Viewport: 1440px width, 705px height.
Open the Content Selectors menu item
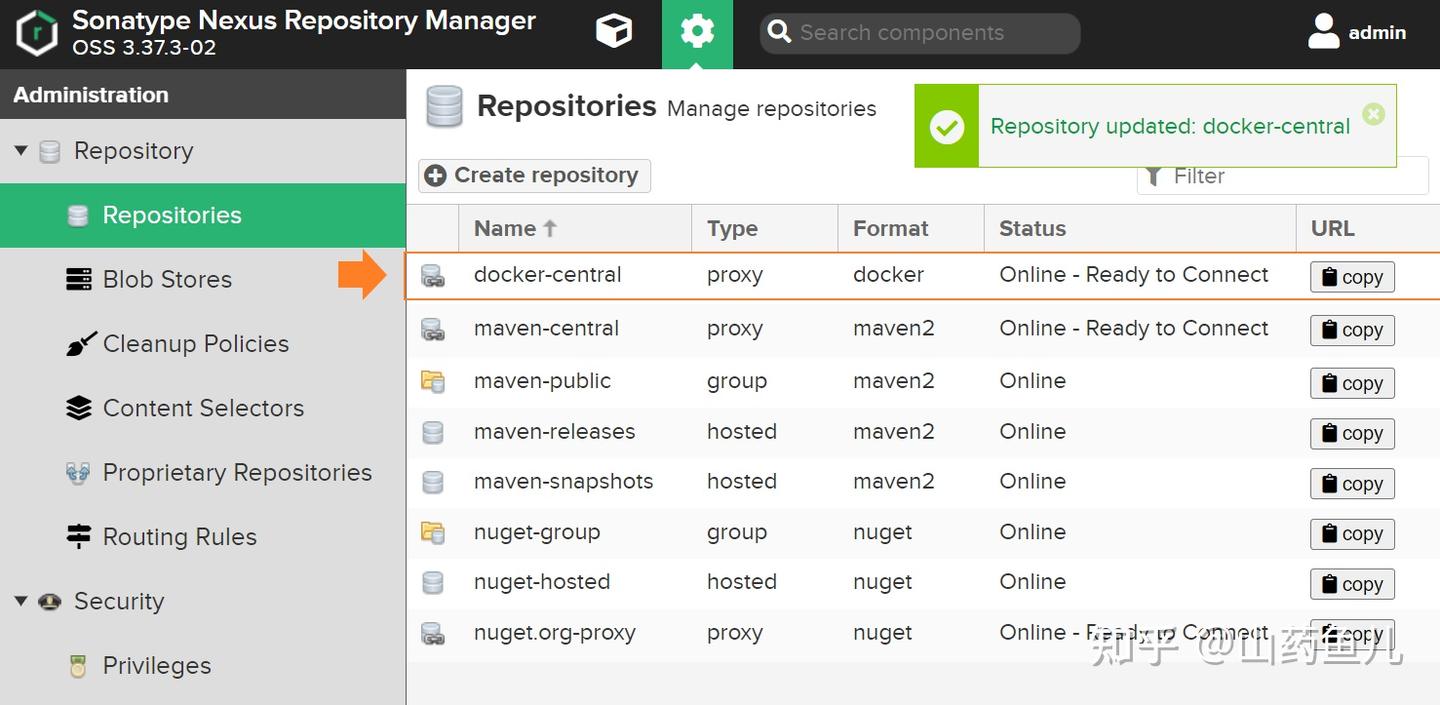coord(203,408)
